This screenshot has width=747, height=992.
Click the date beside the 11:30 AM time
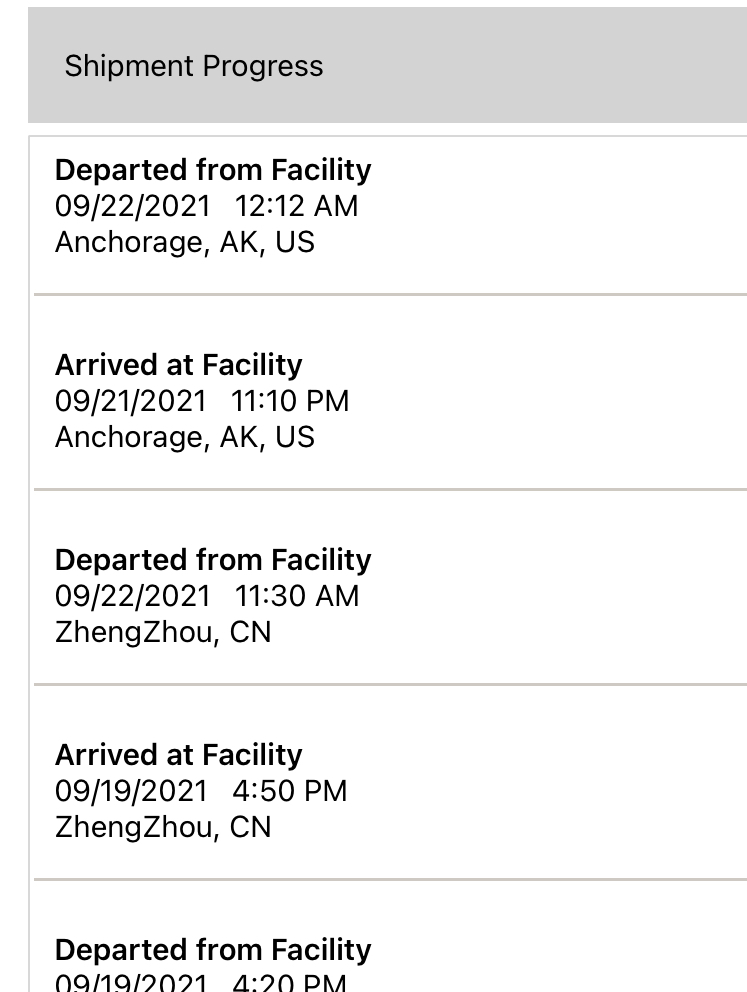(x=133, y=596)
